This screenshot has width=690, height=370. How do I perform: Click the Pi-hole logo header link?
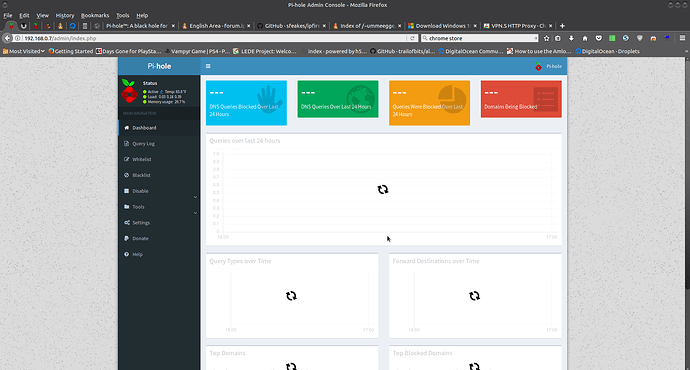coord(159,66)
